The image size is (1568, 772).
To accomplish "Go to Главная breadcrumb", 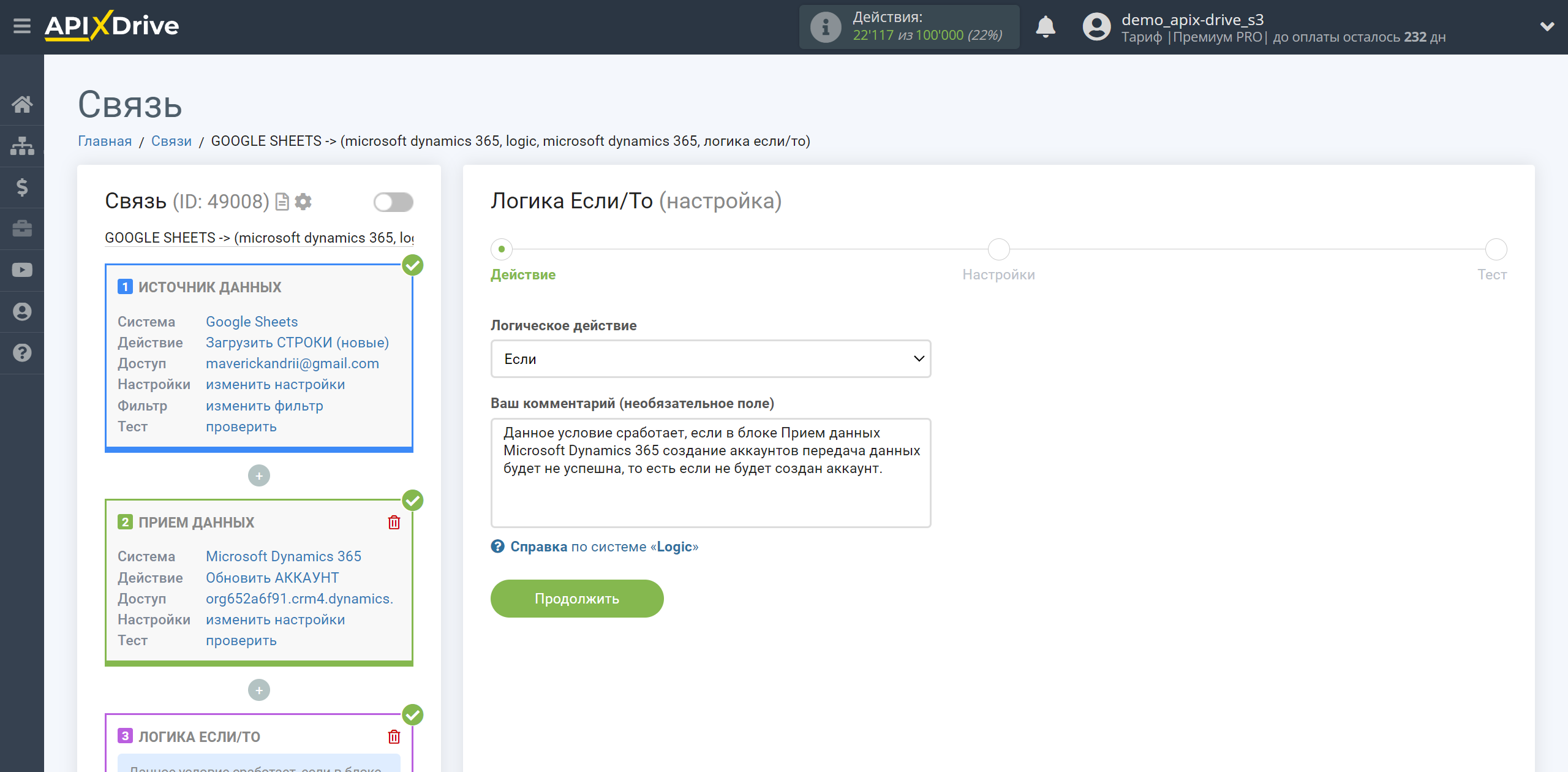I will point(105,141).
